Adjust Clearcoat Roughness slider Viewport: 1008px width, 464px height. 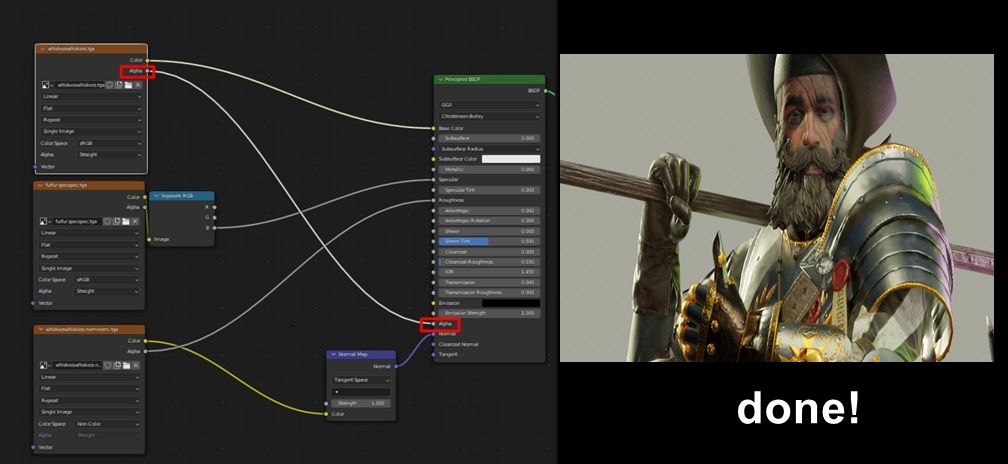coord(490,262)
